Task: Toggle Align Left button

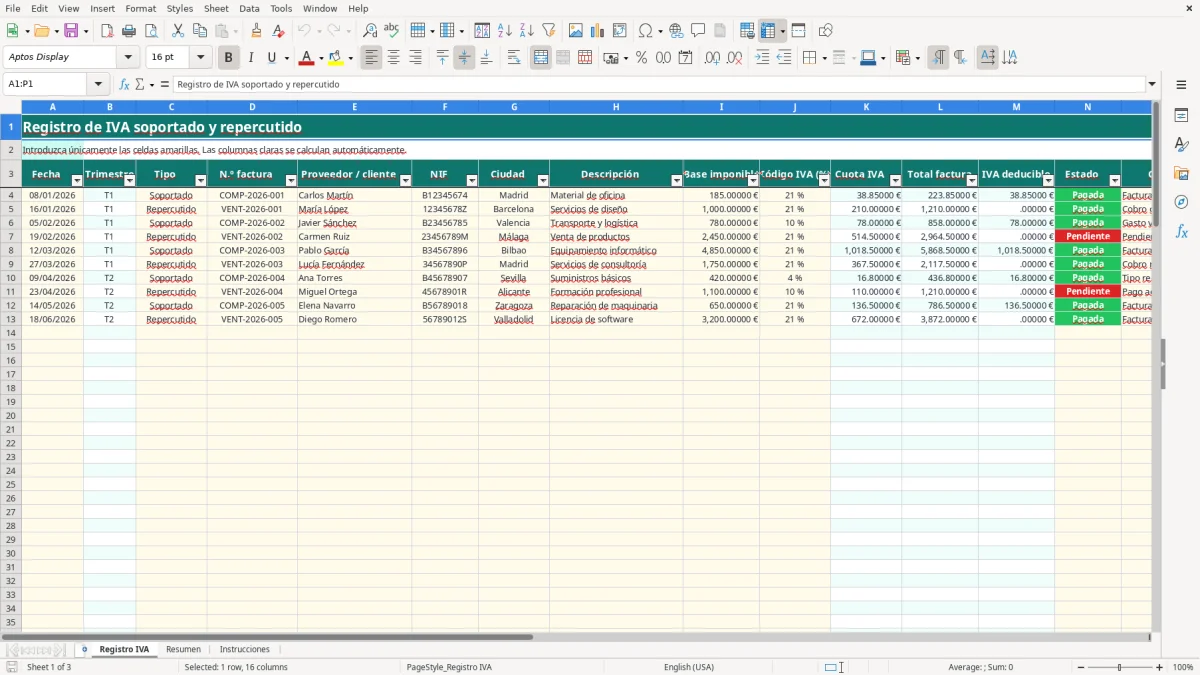Action: [x=371, y=58]
